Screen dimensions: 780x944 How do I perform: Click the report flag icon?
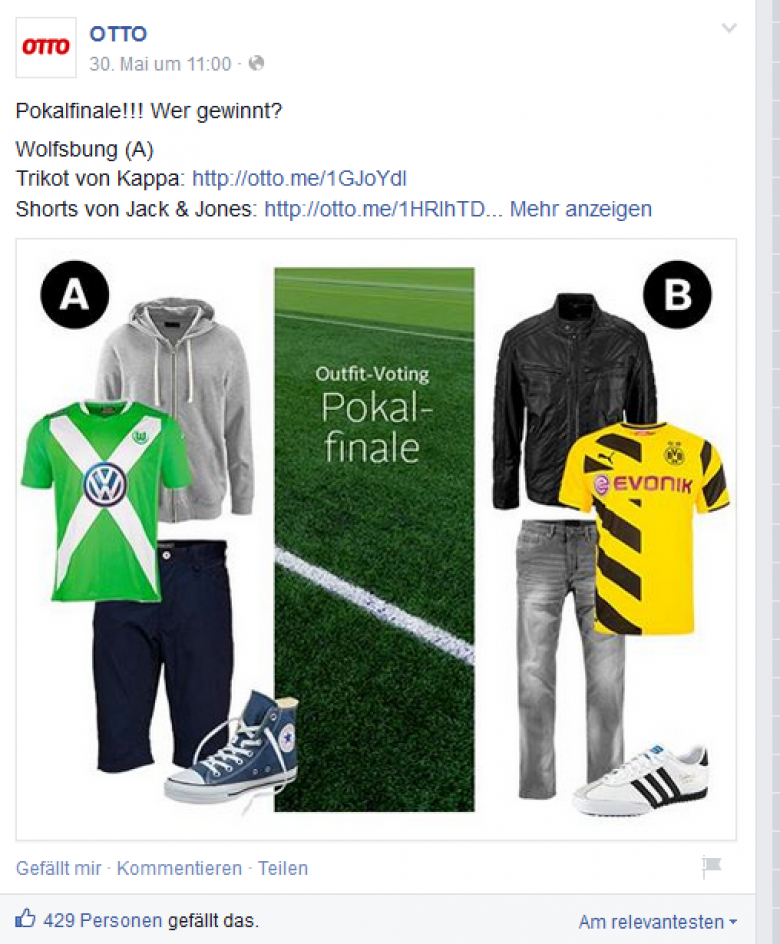click(x=711, y=867)
